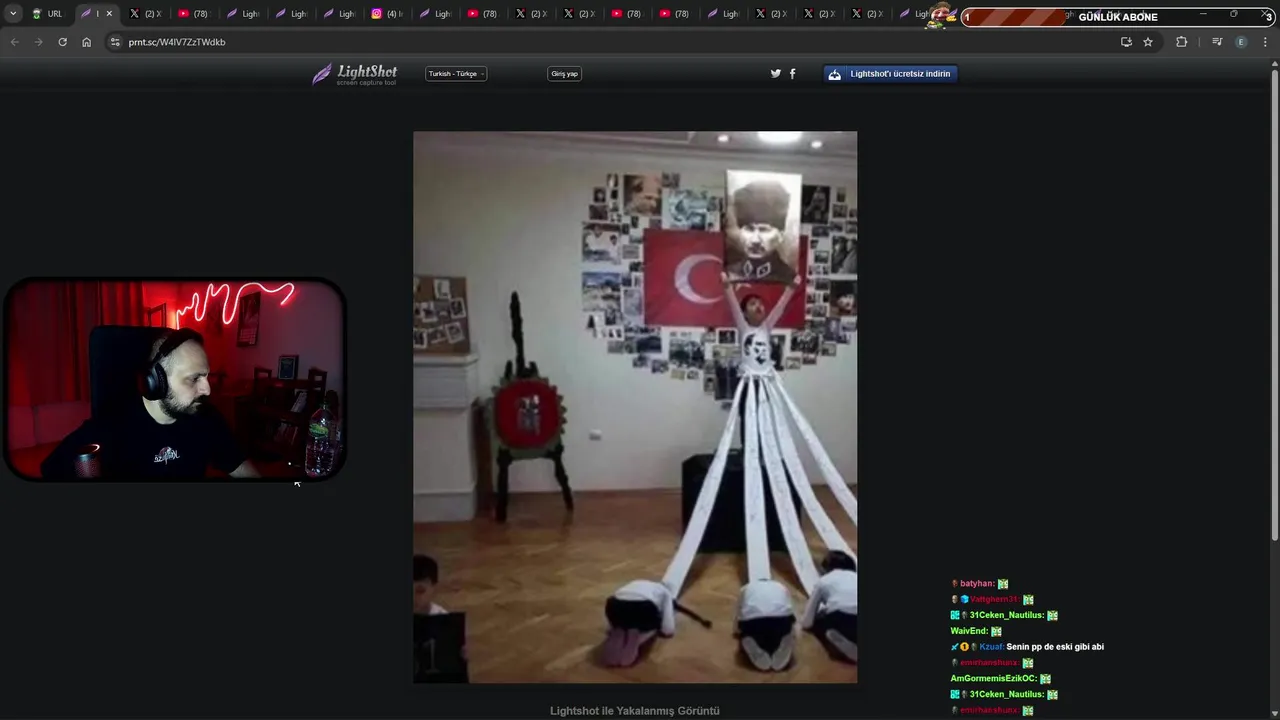This screenshot has width=1280, height=720.
Task: Open the media controls icon
Action: (x=1217, y=42)
